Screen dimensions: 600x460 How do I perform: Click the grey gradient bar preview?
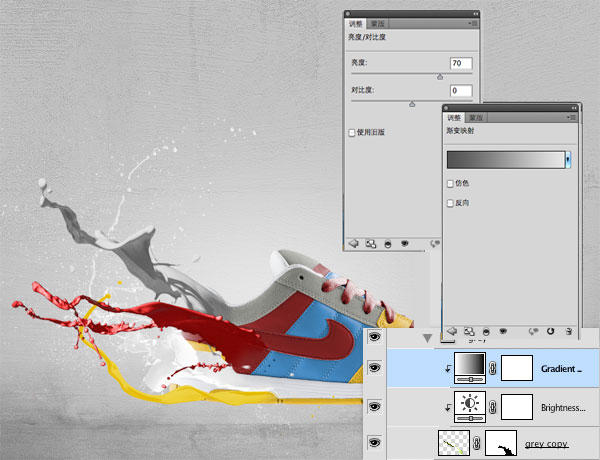pos(506,160)
